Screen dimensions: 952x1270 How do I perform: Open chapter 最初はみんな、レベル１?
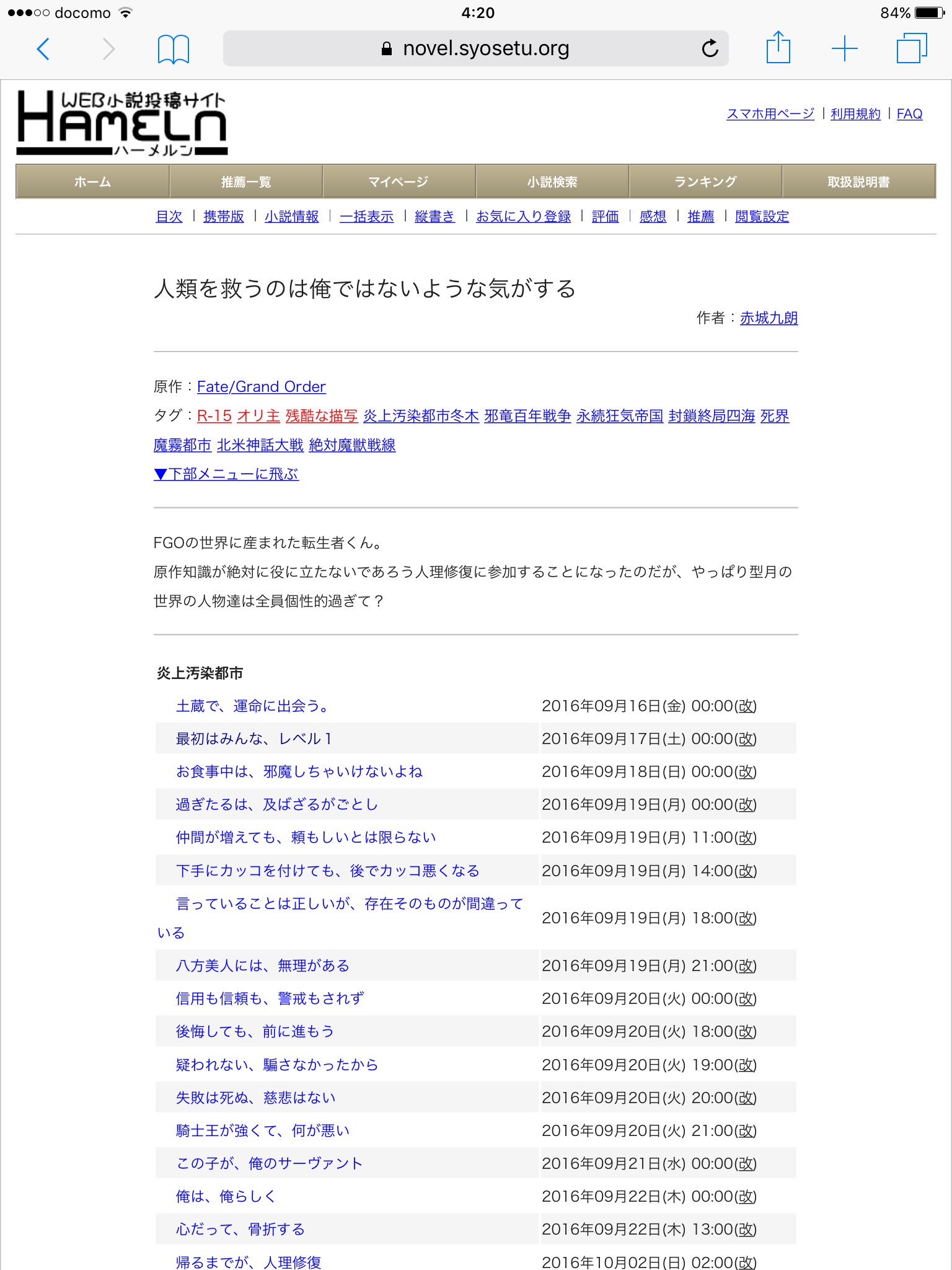[x=255, y=739]
